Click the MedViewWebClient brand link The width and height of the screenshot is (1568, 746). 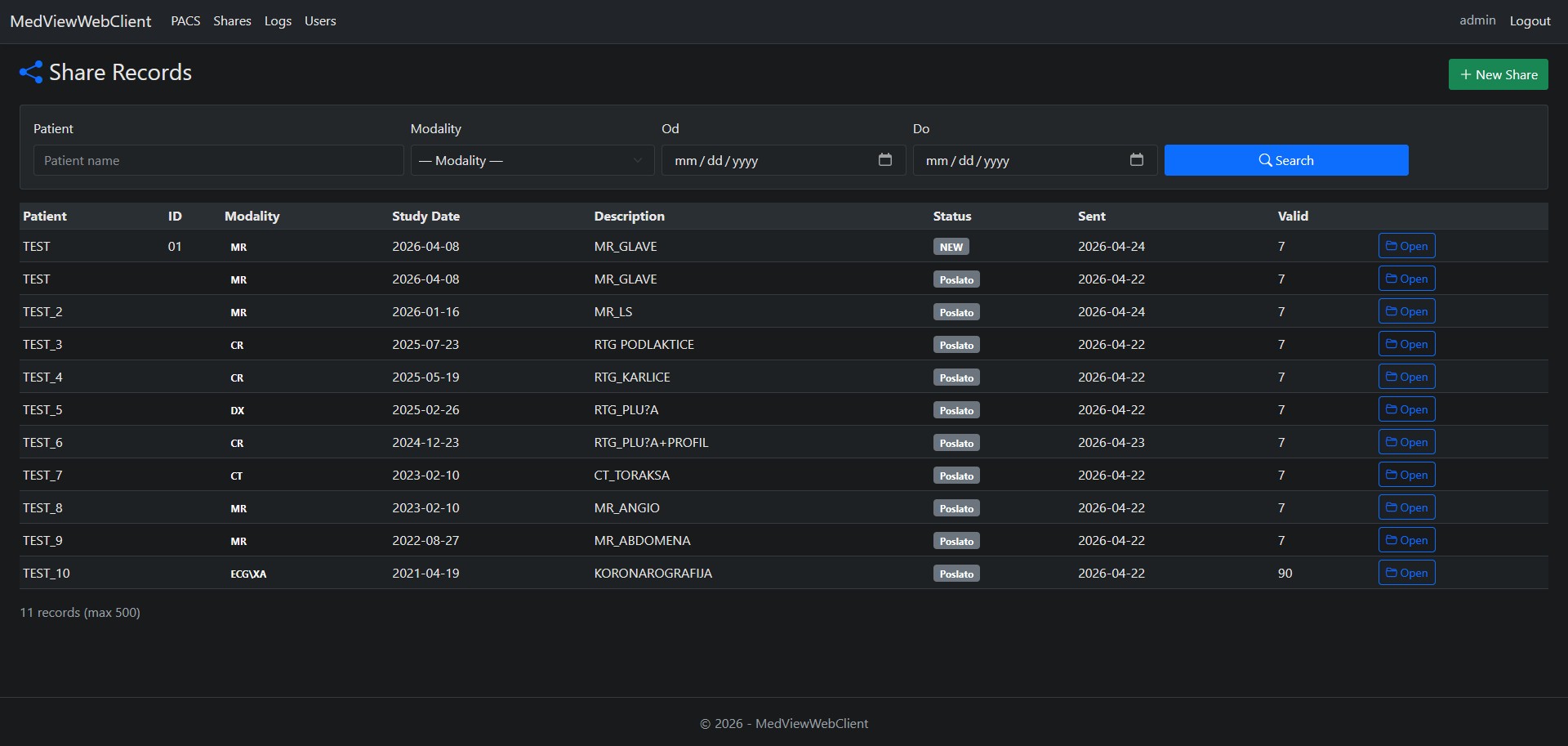tap(81, 21)
